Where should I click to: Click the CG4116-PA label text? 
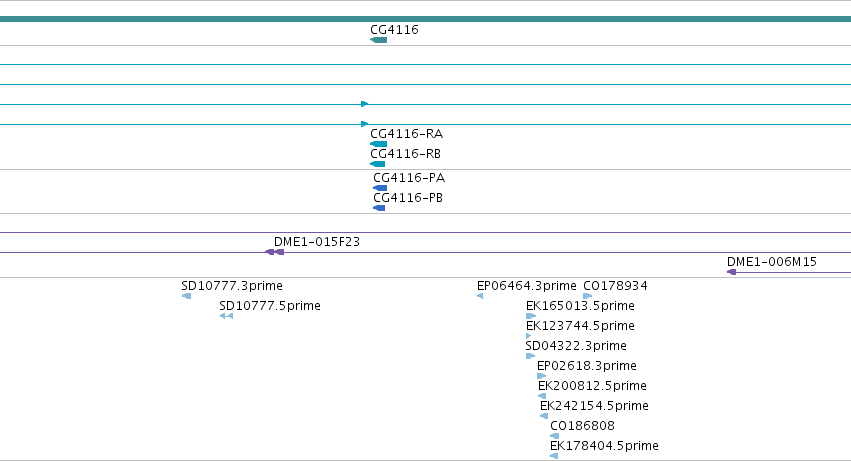(409, 178)
